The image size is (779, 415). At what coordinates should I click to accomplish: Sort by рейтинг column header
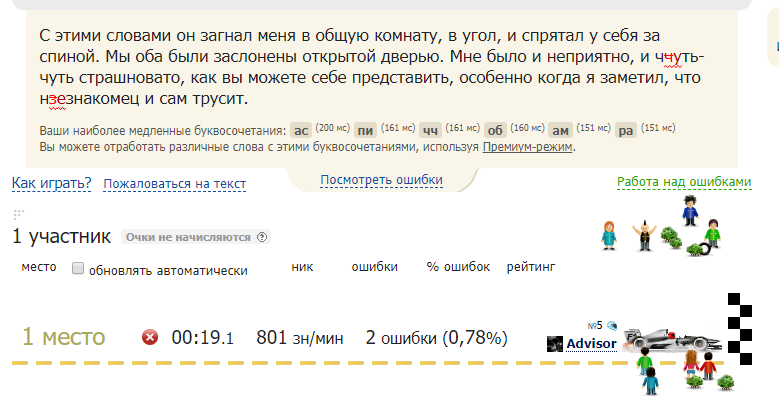[531, 267]
